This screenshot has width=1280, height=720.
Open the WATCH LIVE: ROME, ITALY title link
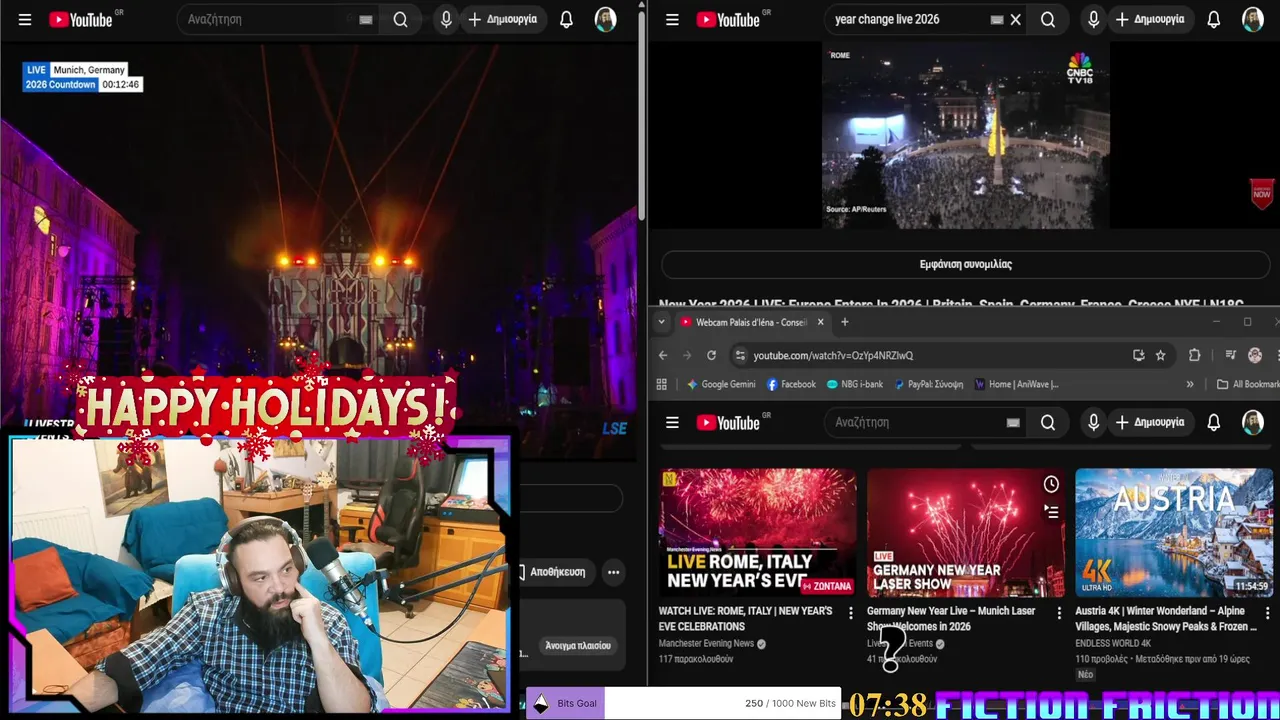746,618
